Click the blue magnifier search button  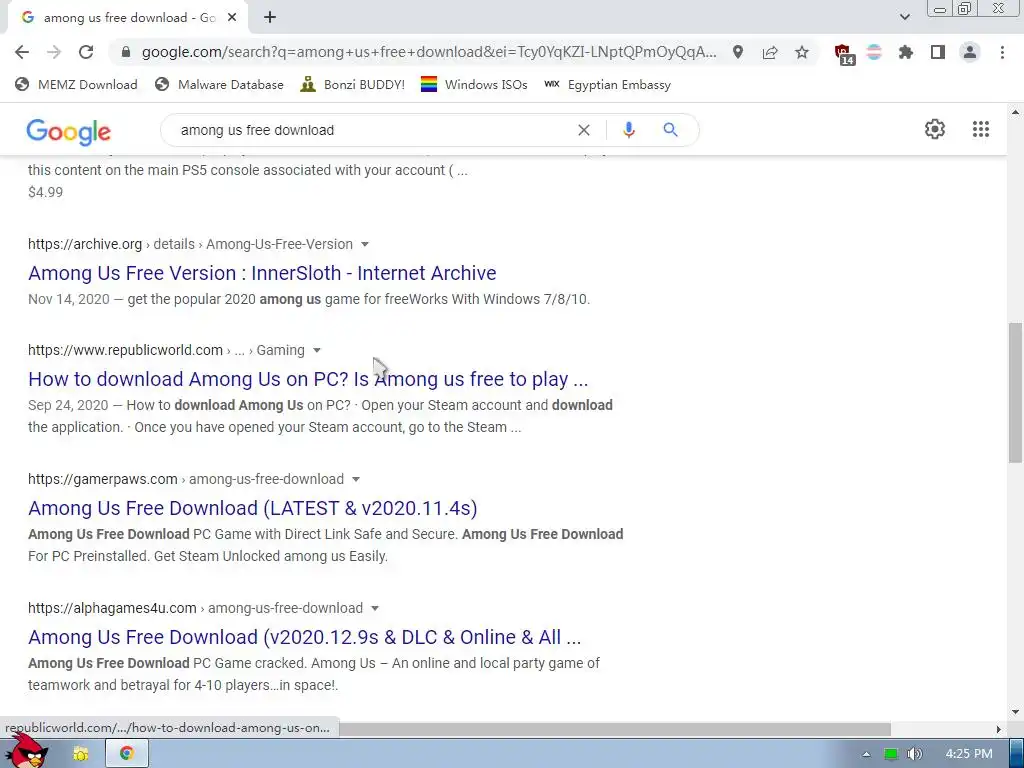pyautogui.click(x=670, y=130)
